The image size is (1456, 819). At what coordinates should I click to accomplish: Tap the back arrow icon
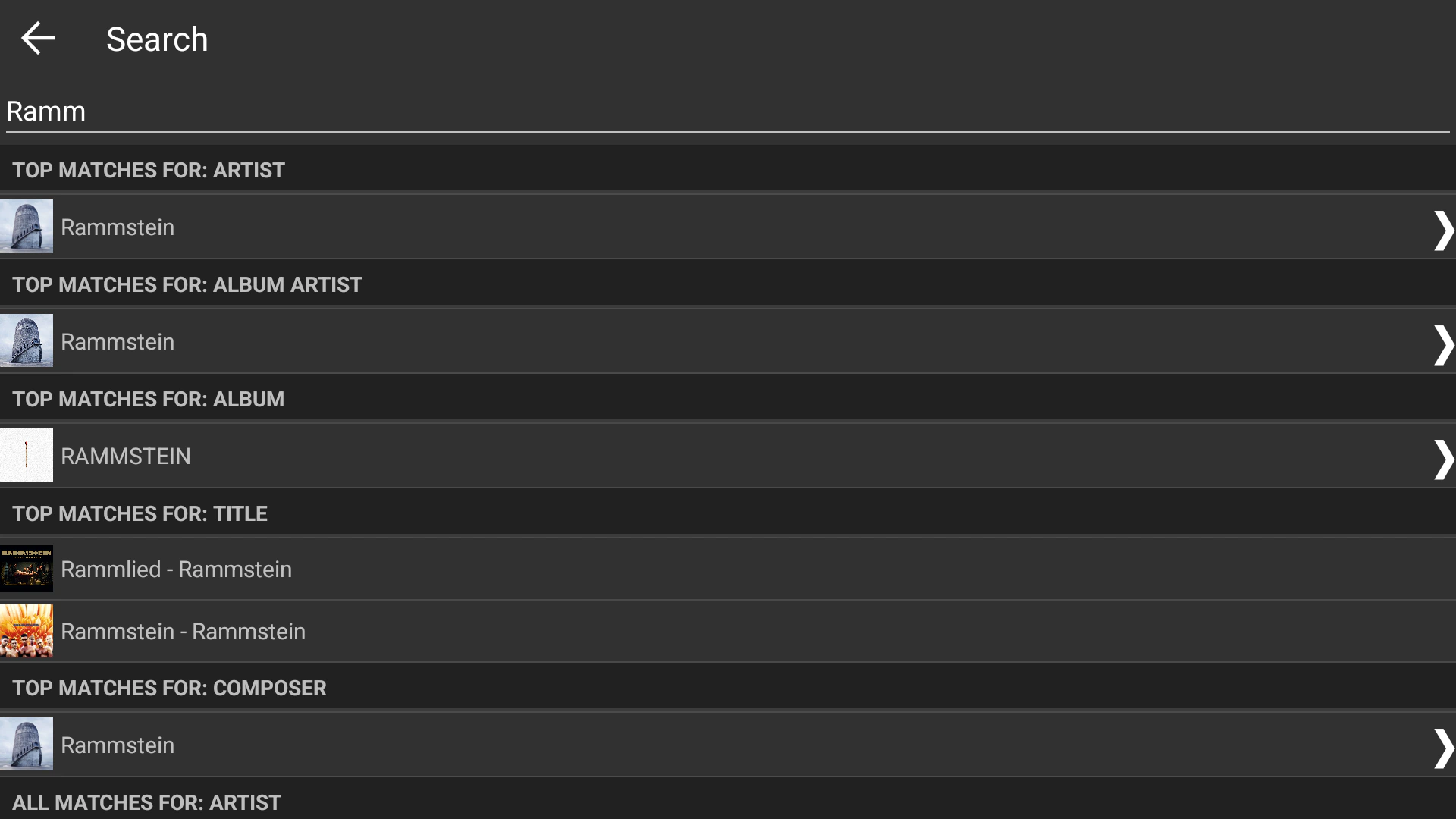tap(38, 39)
